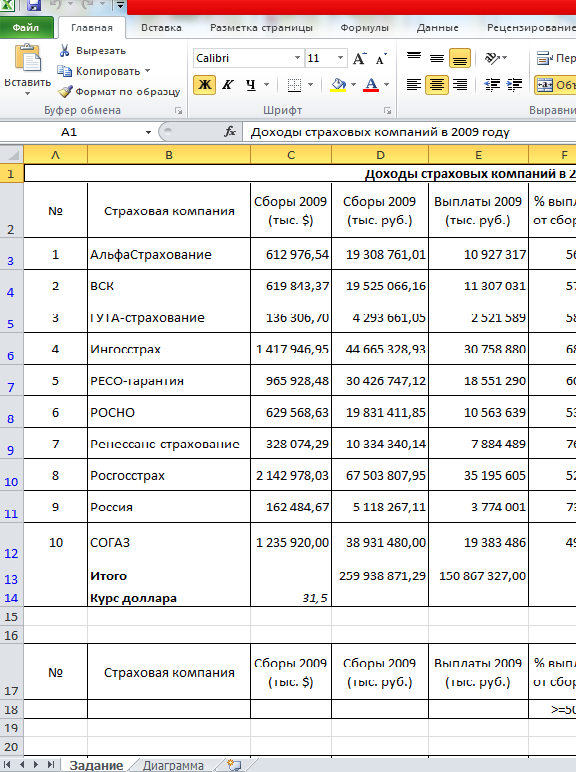576x772 pixels.
Task: Increase font size with large A icon
Action: point(359,59)
